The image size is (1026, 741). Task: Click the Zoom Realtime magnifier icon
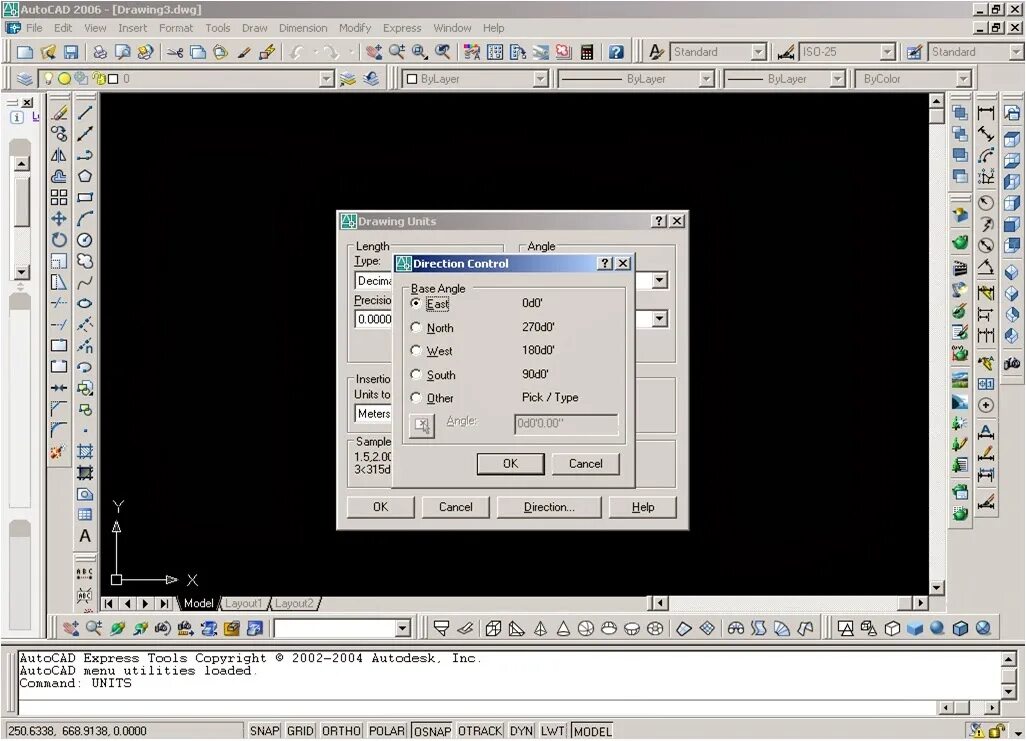tap(397, 52)
